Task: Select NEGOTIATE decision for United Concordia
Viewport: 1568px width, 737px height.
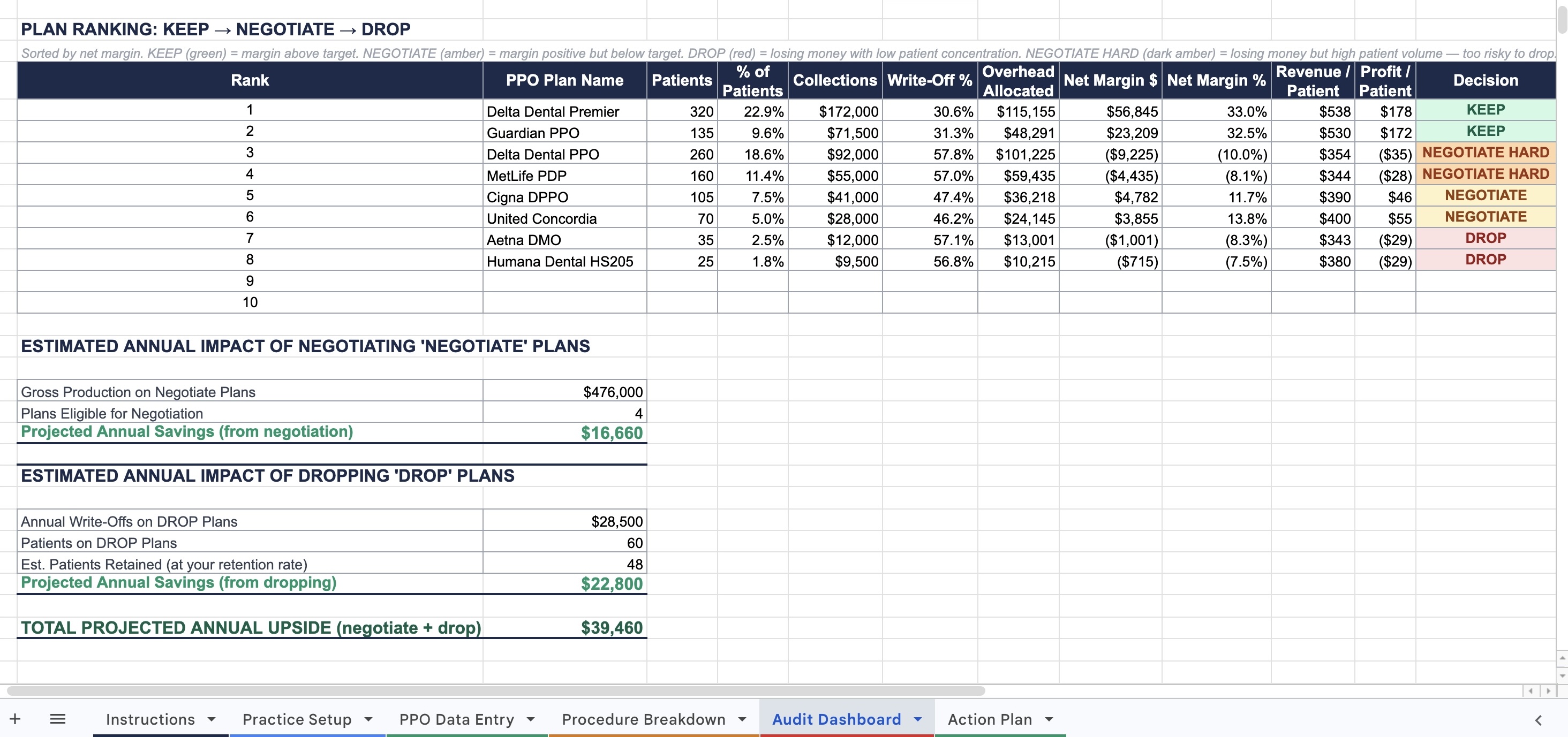Action: [x=1486, y=217]
